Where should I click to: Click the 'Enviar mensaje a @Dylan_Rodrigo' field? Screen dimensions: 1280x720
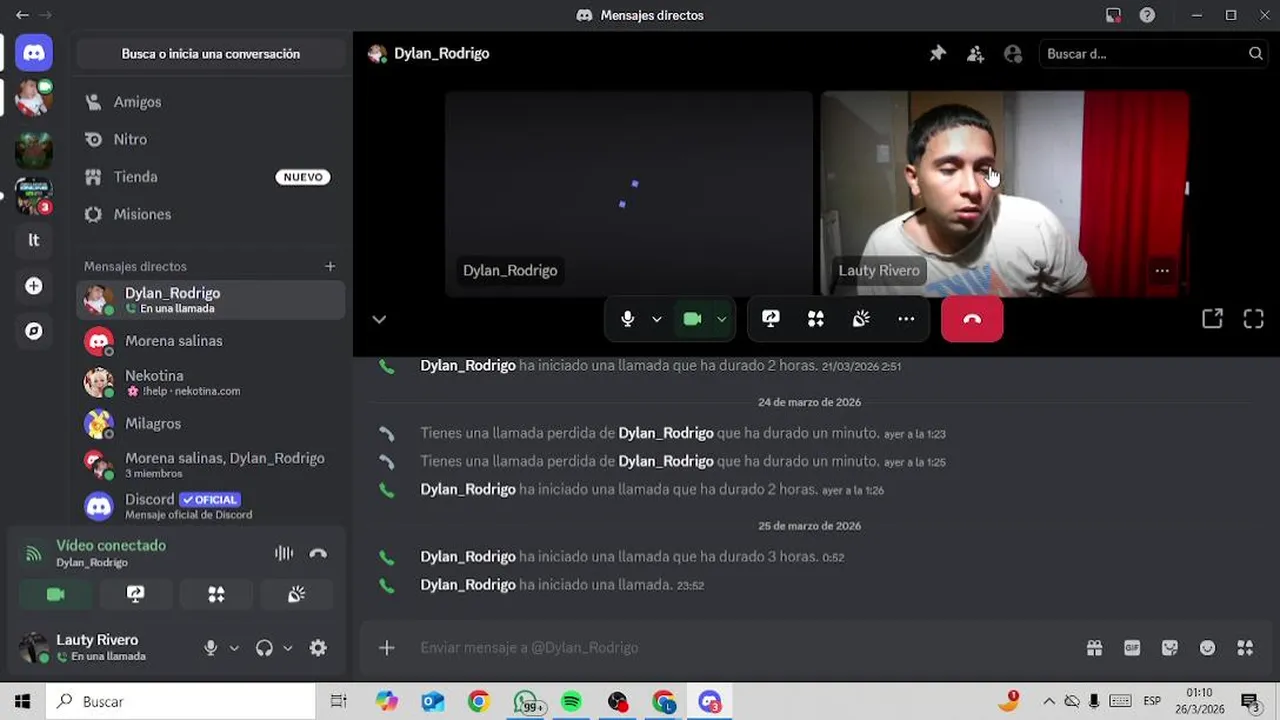point(740,648)
